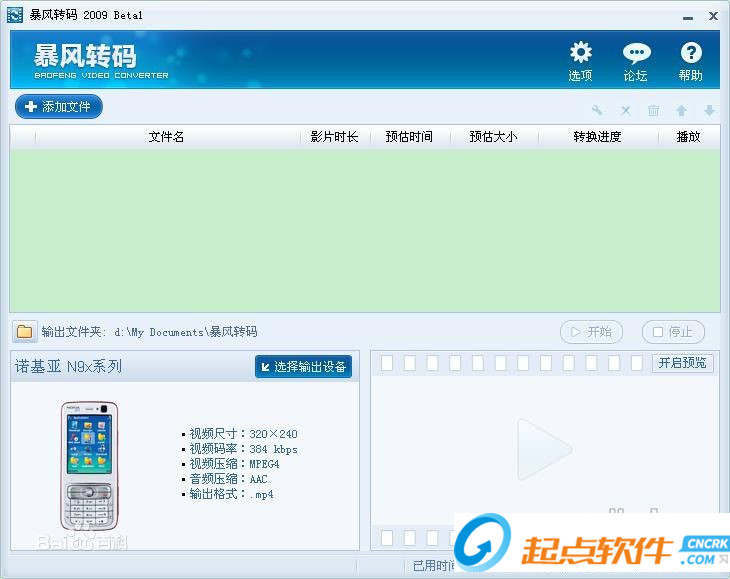This screenshot has width=730, height=579.
Task: Click the 选择输出设备 button
Action: (303, 367)
